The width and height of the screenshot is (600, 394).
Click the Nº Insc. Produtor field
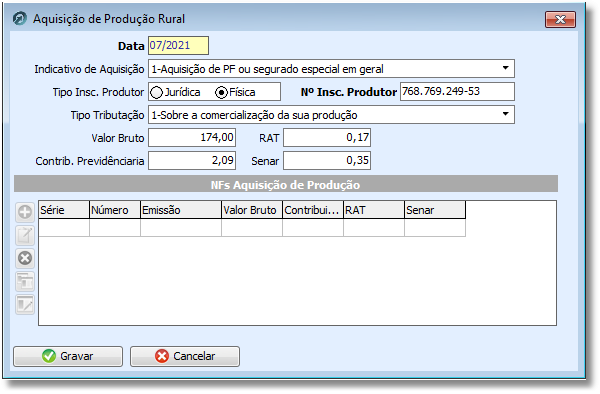pyautogui.click(x=457, y=91)
